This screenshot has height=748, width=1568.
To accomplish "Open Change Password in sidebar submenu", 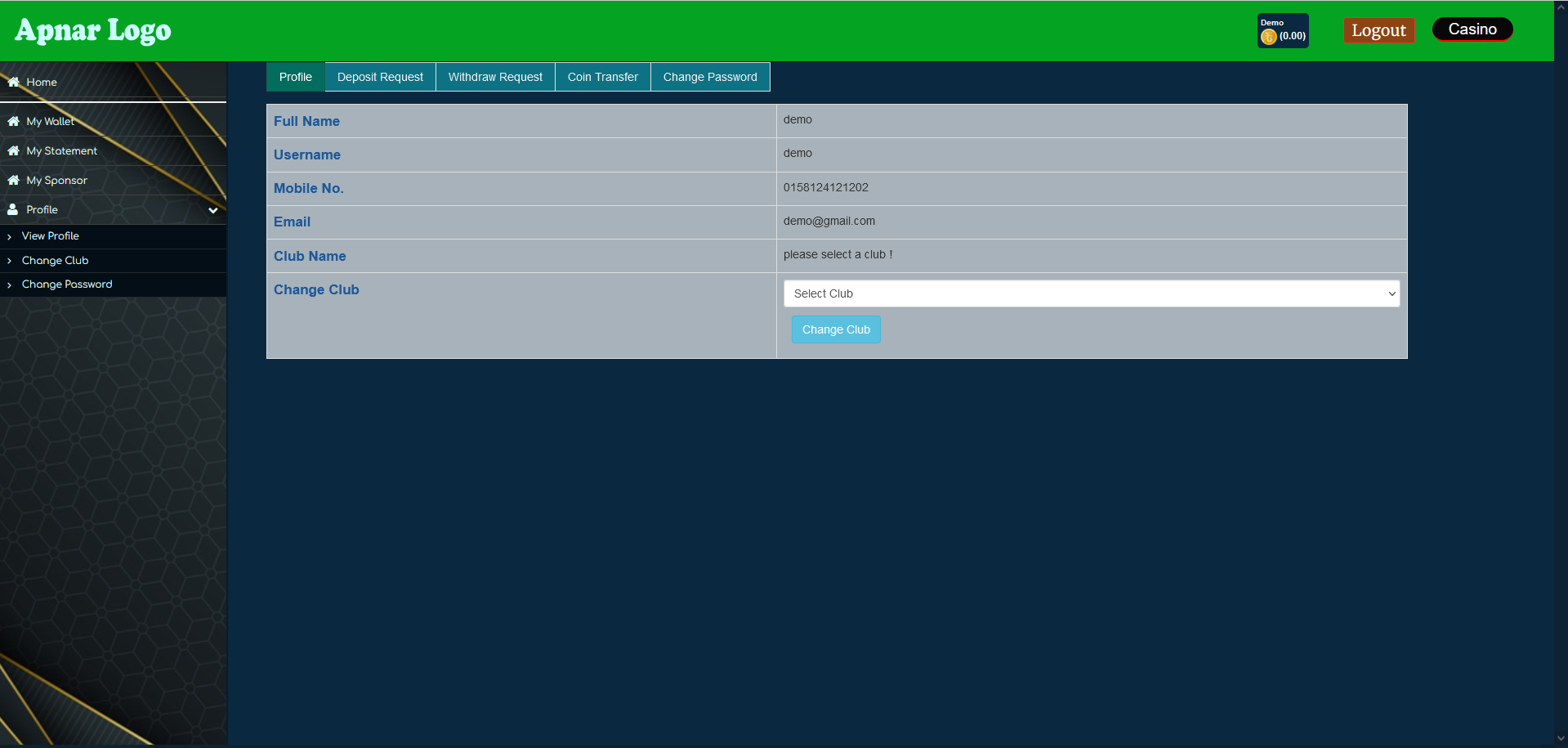I will (67, 284).
